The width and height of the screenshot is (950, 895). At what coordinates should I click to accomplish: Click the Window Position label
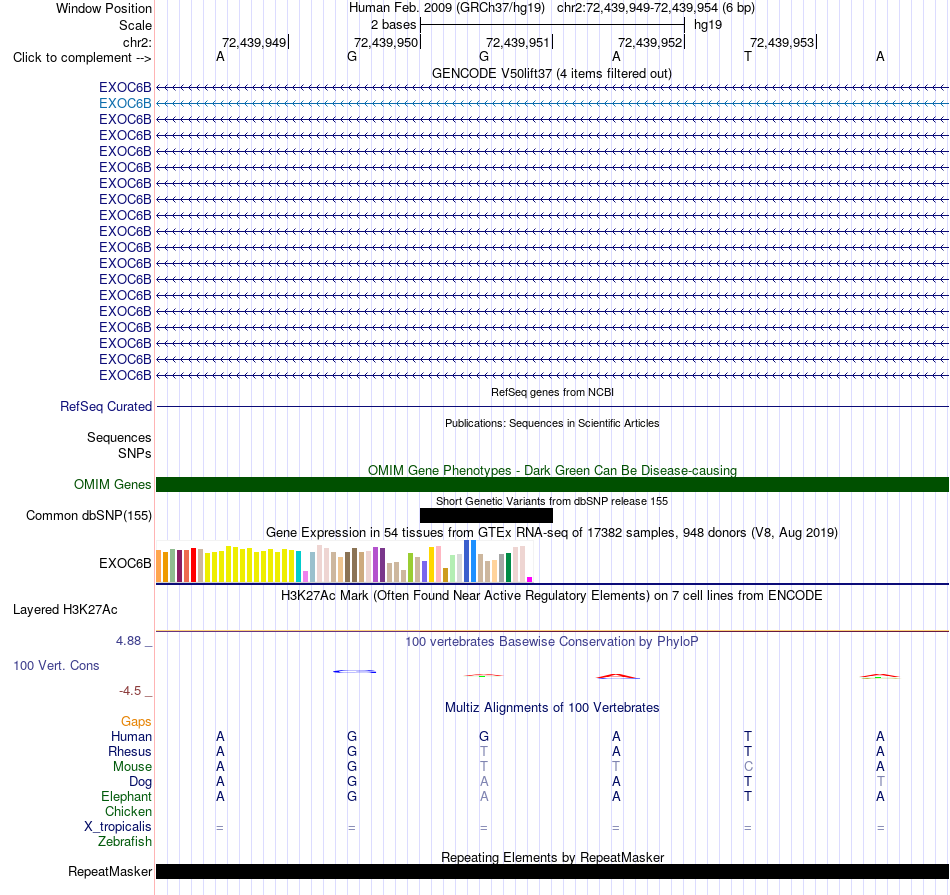pyautogui.click(x=104, y=8)
